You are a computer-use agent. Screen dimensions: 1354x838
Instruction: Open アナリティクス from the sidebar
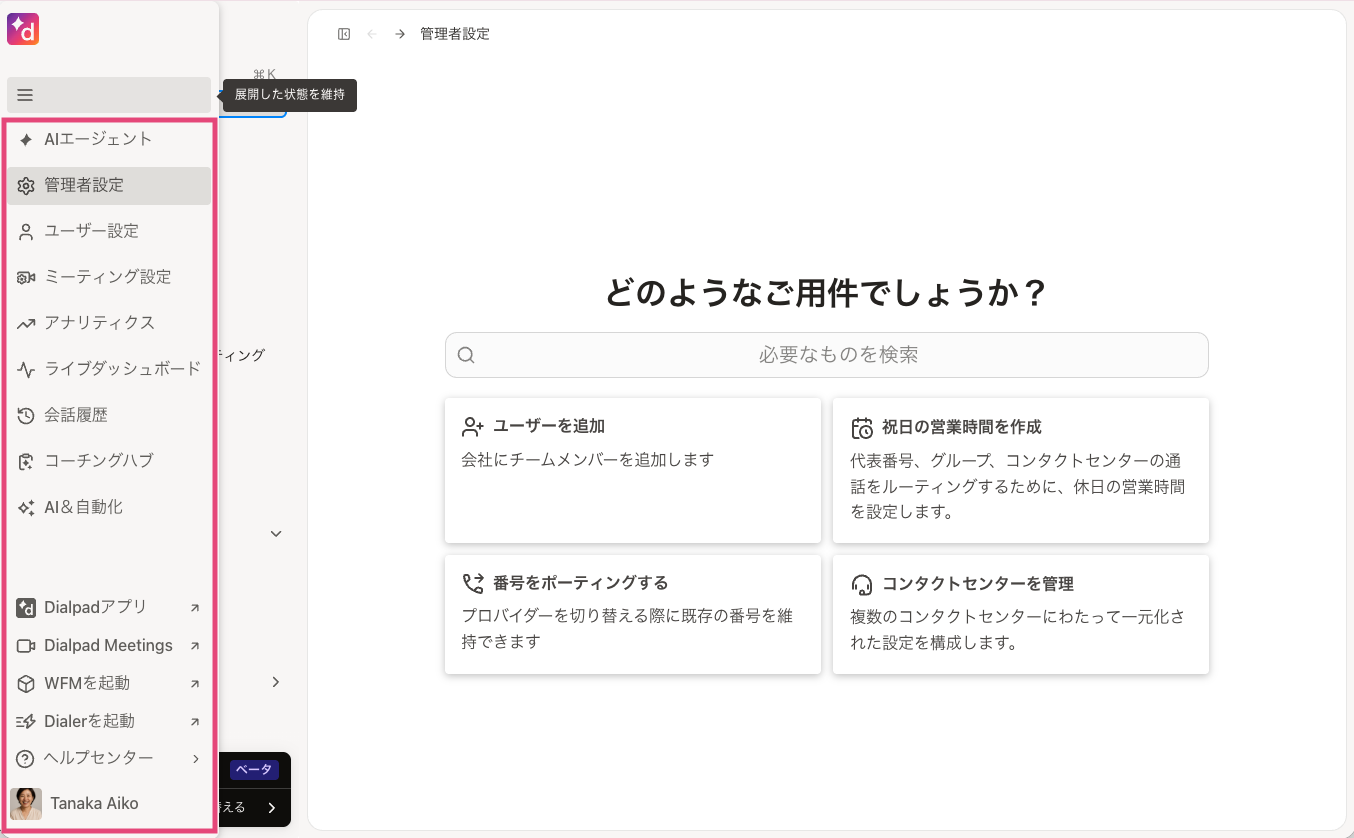tap(109, 323)
